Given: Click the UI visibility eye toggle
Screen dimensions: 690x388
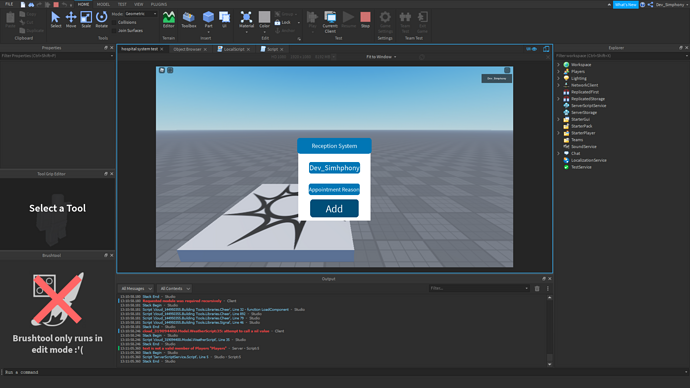Looking at the screenshot, I should [x=532, y=49].
